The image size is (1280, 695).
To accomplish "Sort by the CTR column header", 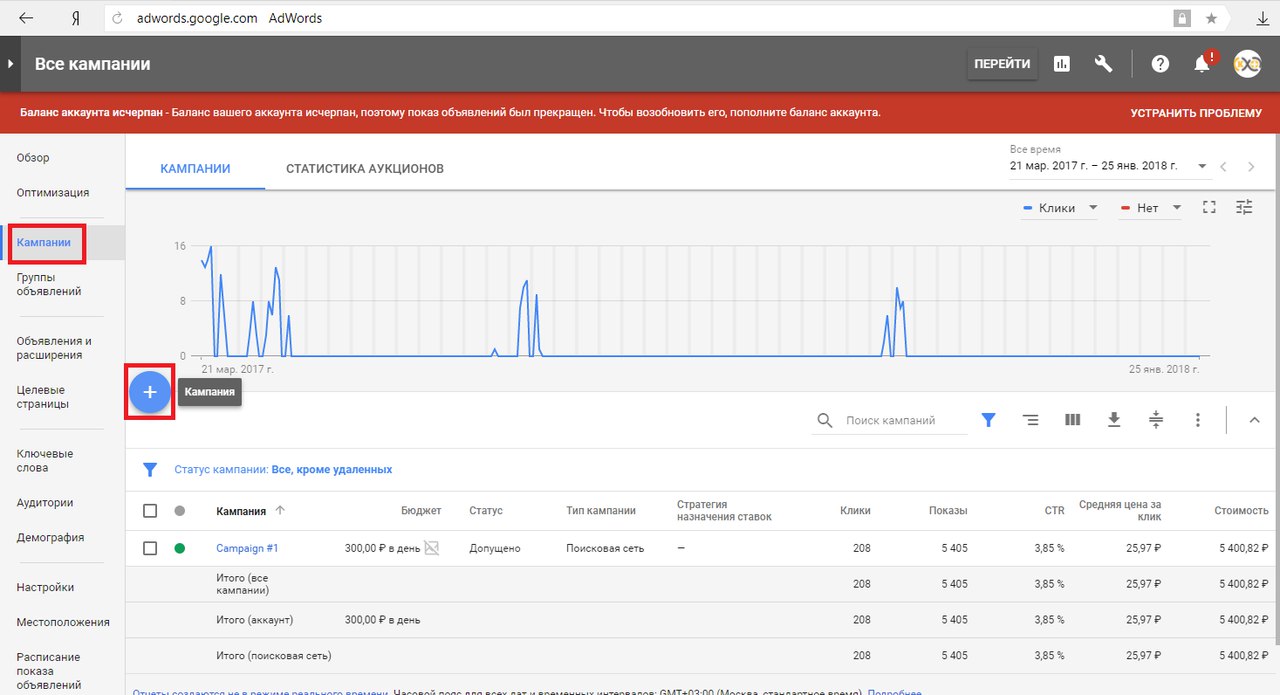I will point(1055,511).
